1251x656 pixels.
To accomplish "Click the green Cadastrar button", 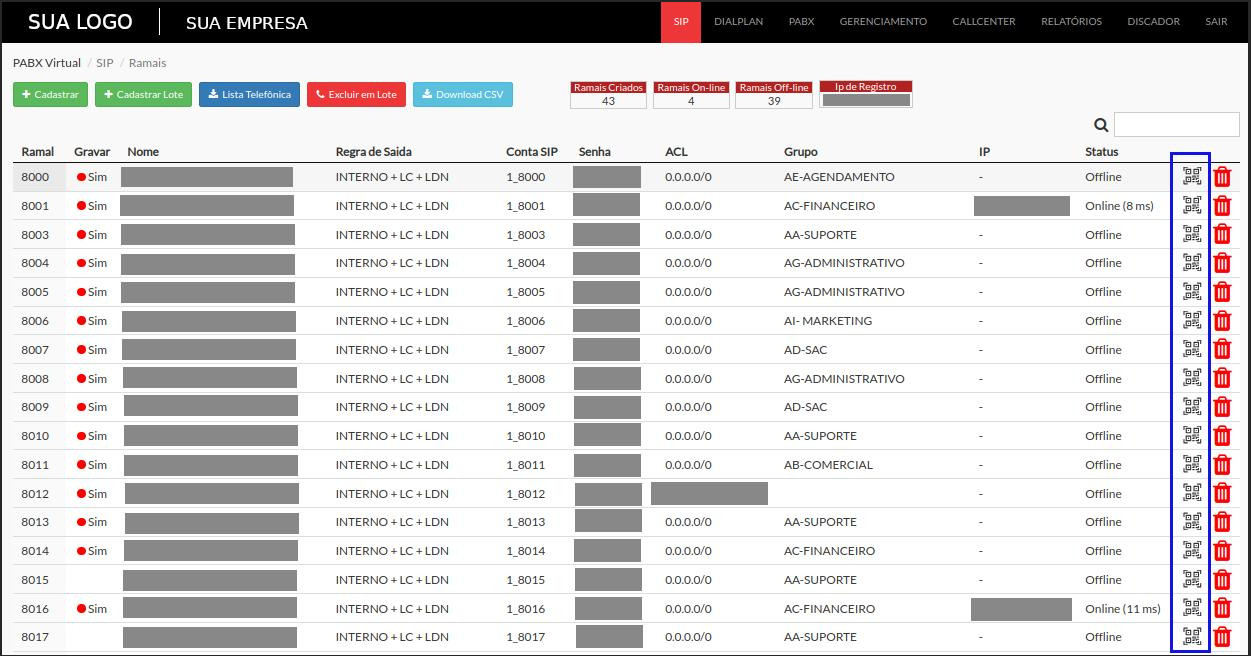I will [50, 95].
